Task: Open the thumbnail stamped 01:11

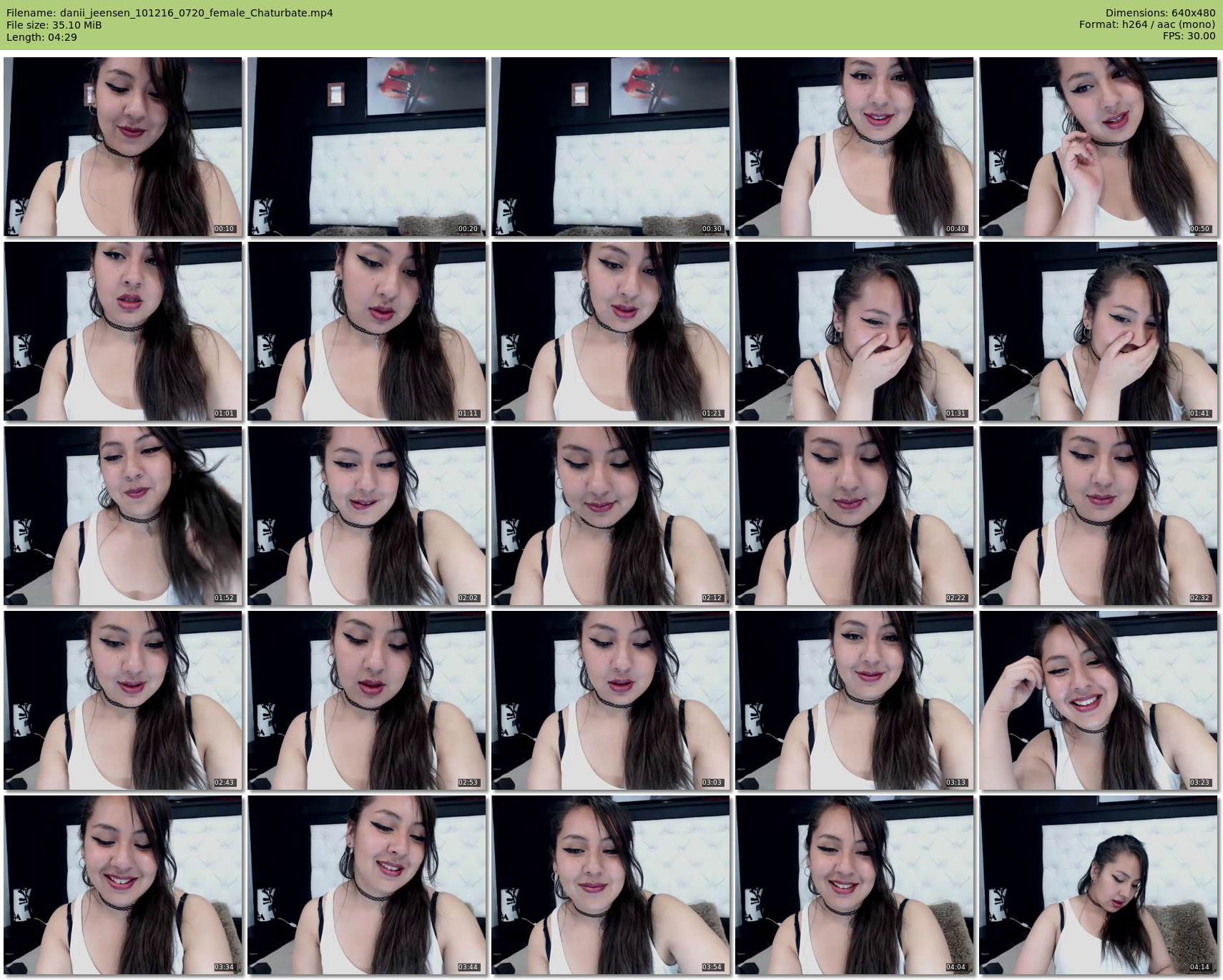Action: [x=367, y=331]
